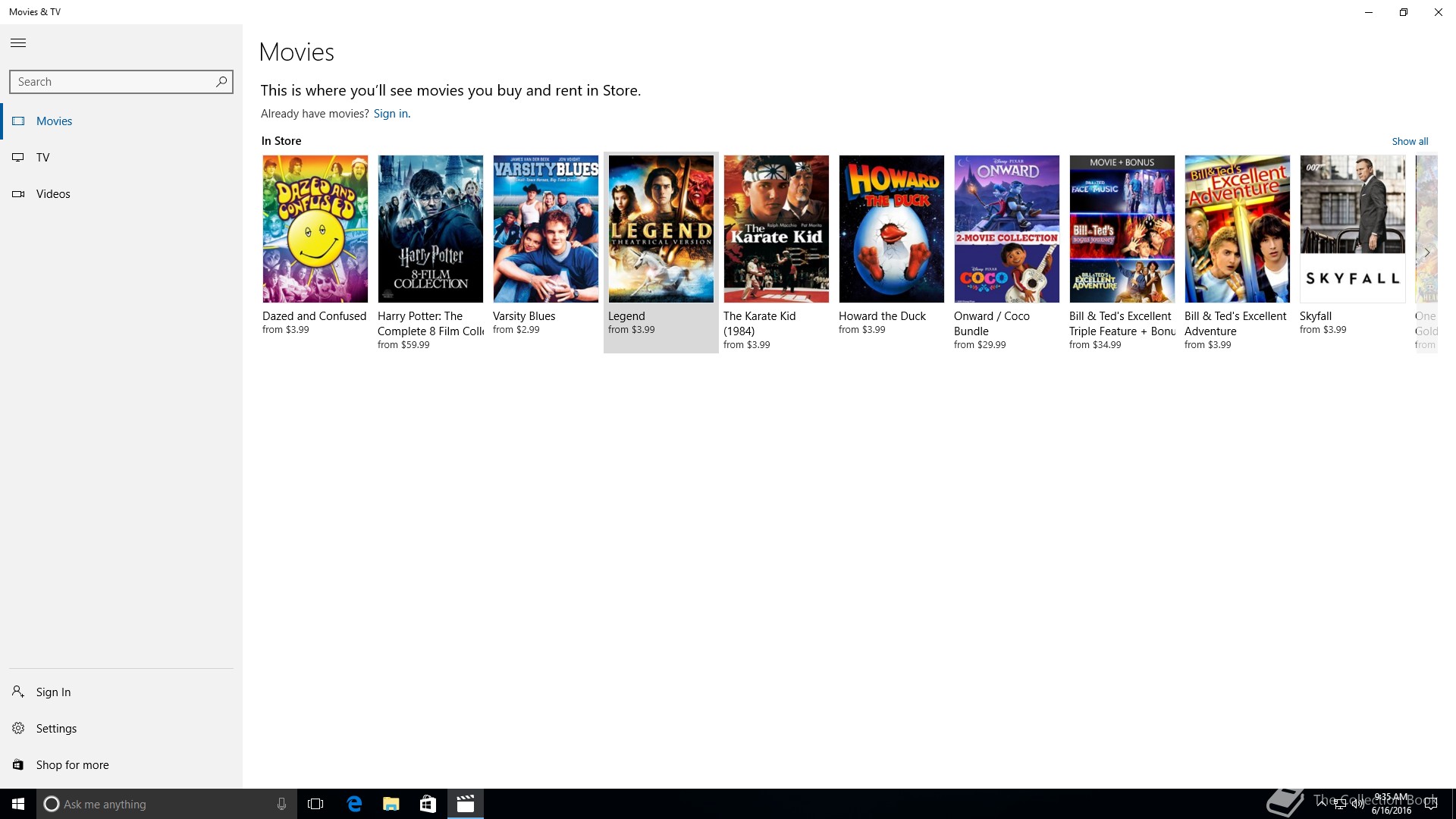Screen dimensions: 1456x819
Task: Open the Skyfall poster
Action: pos(1353,229)
